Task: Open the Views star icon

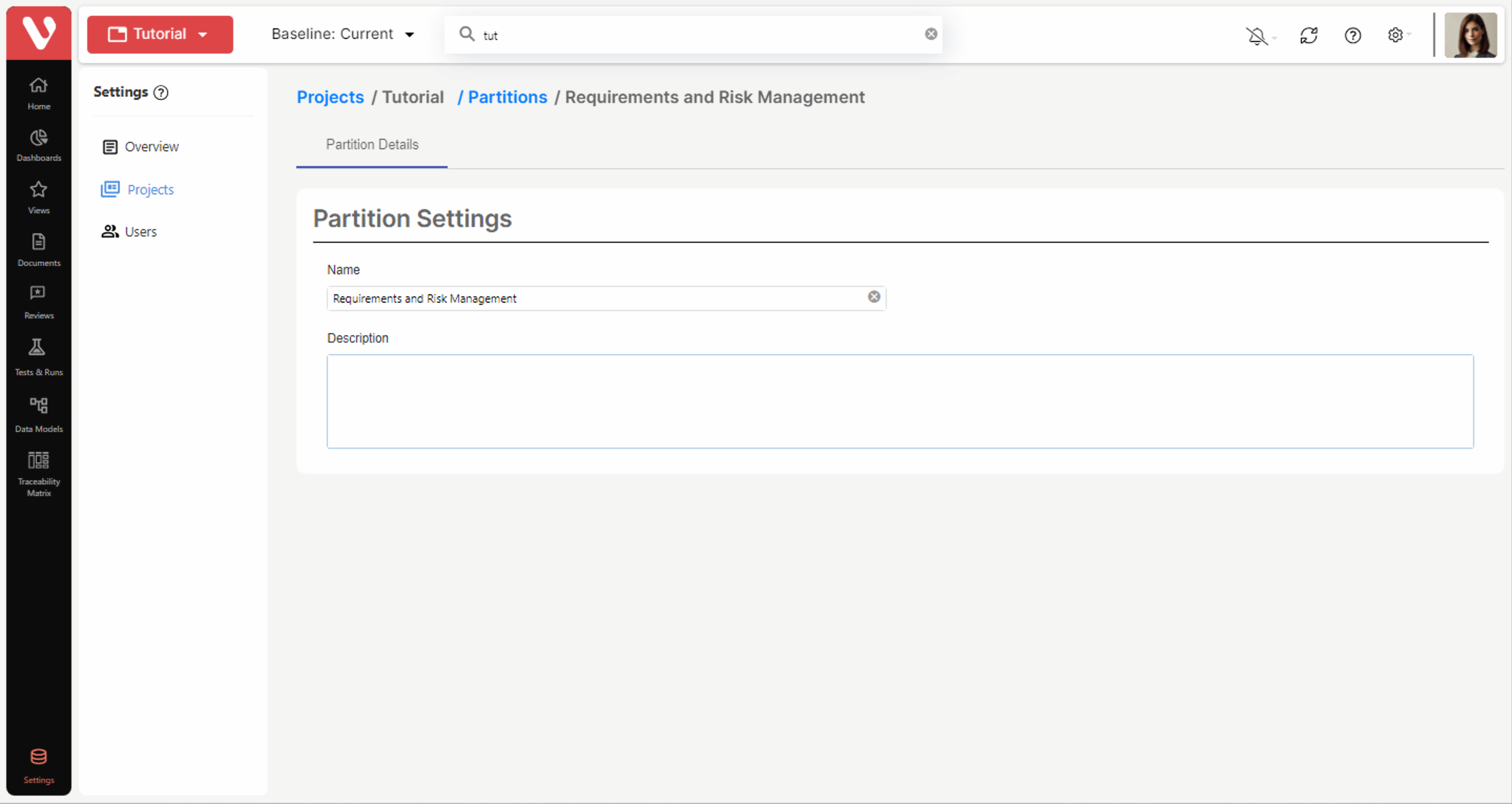Action: pyautogui.click(x=39, y=197)
